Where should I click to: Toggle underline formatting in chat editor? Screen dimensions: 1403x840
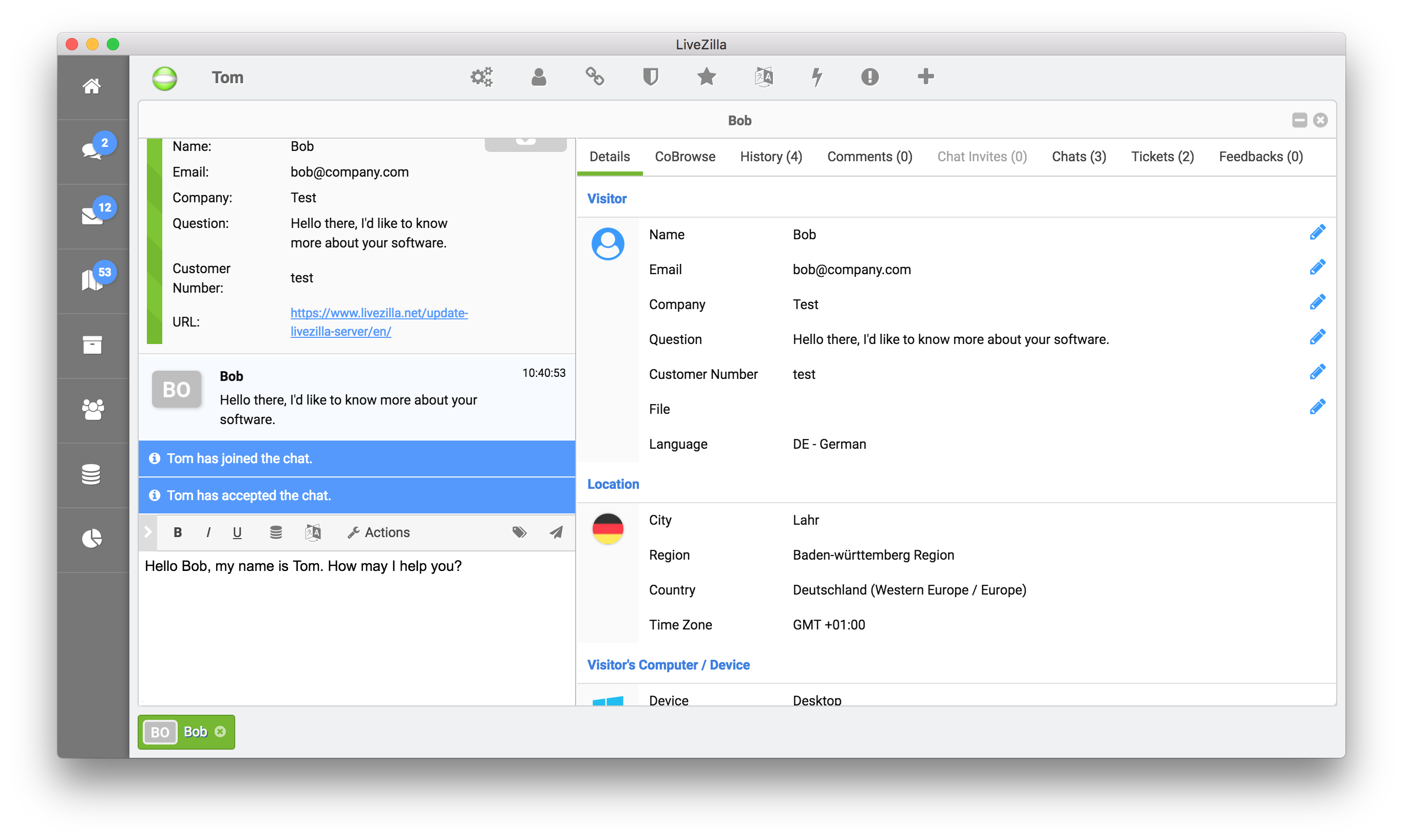[237, 532]
